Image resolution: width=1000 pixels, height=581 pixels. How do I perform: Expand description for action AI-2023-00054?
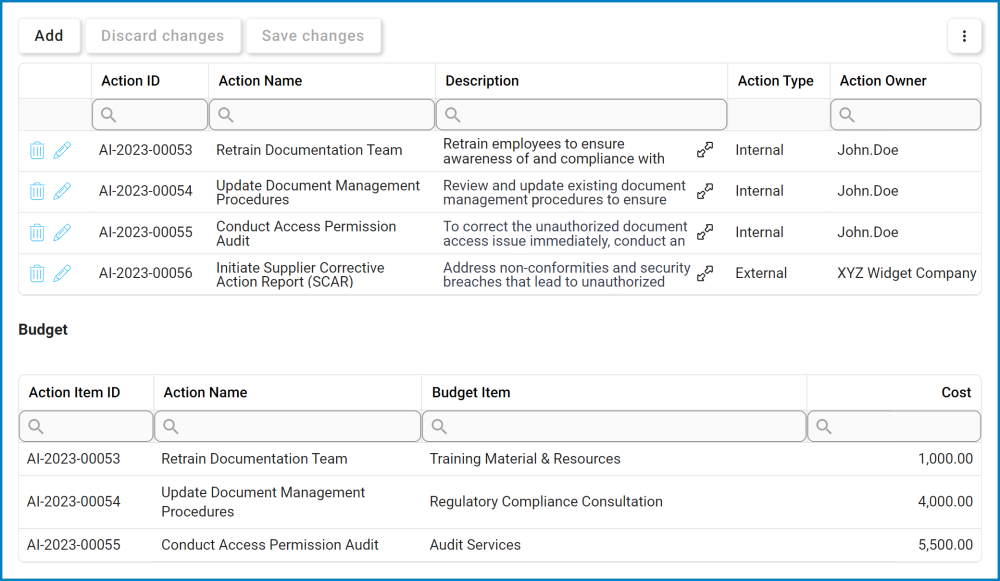[x=705, y=191]
